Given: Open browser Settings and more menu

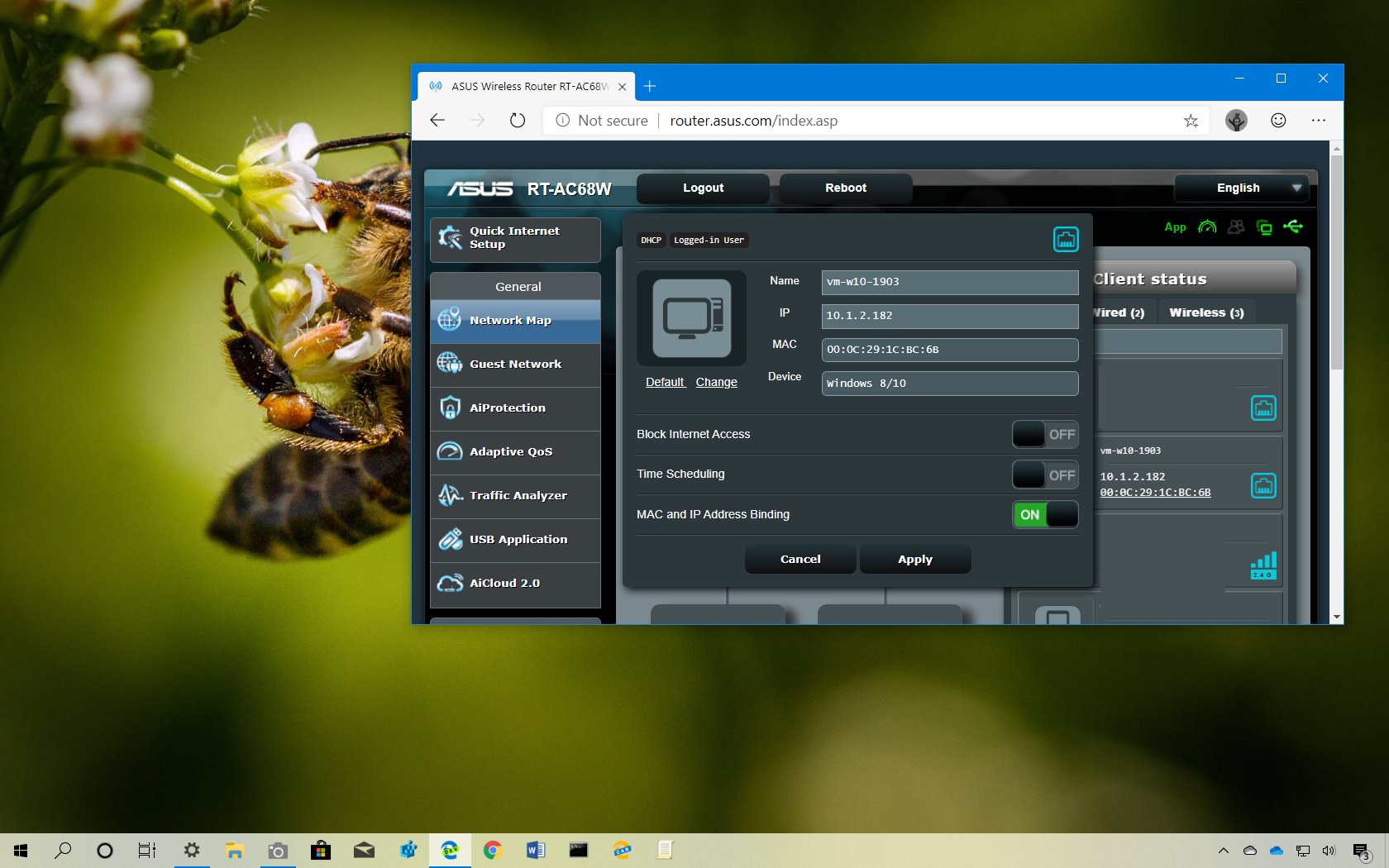Looking at the screenshot, I should (1319, 121).
